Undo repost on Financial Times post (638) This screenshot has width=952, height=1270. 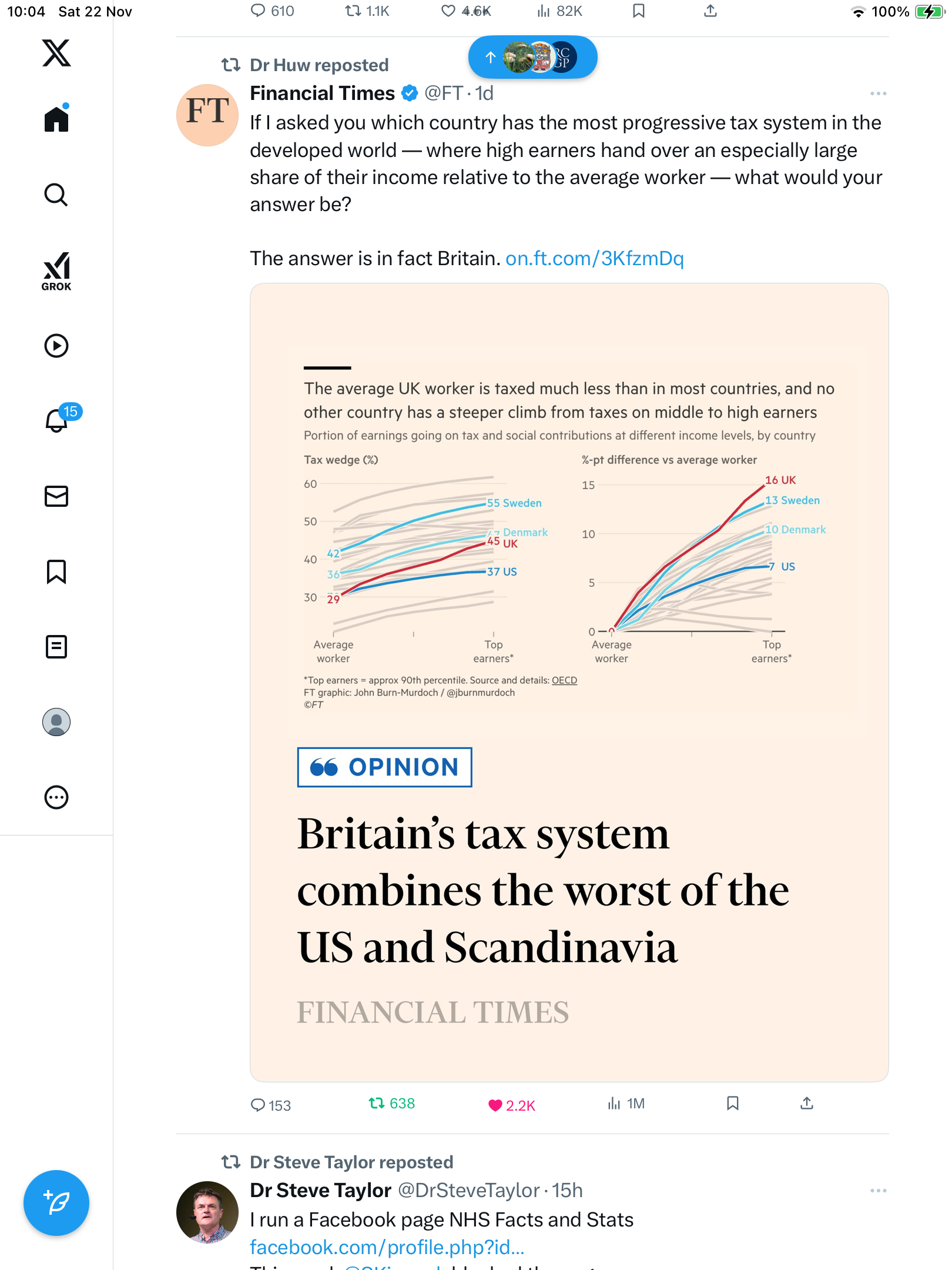pos(377,1104)
